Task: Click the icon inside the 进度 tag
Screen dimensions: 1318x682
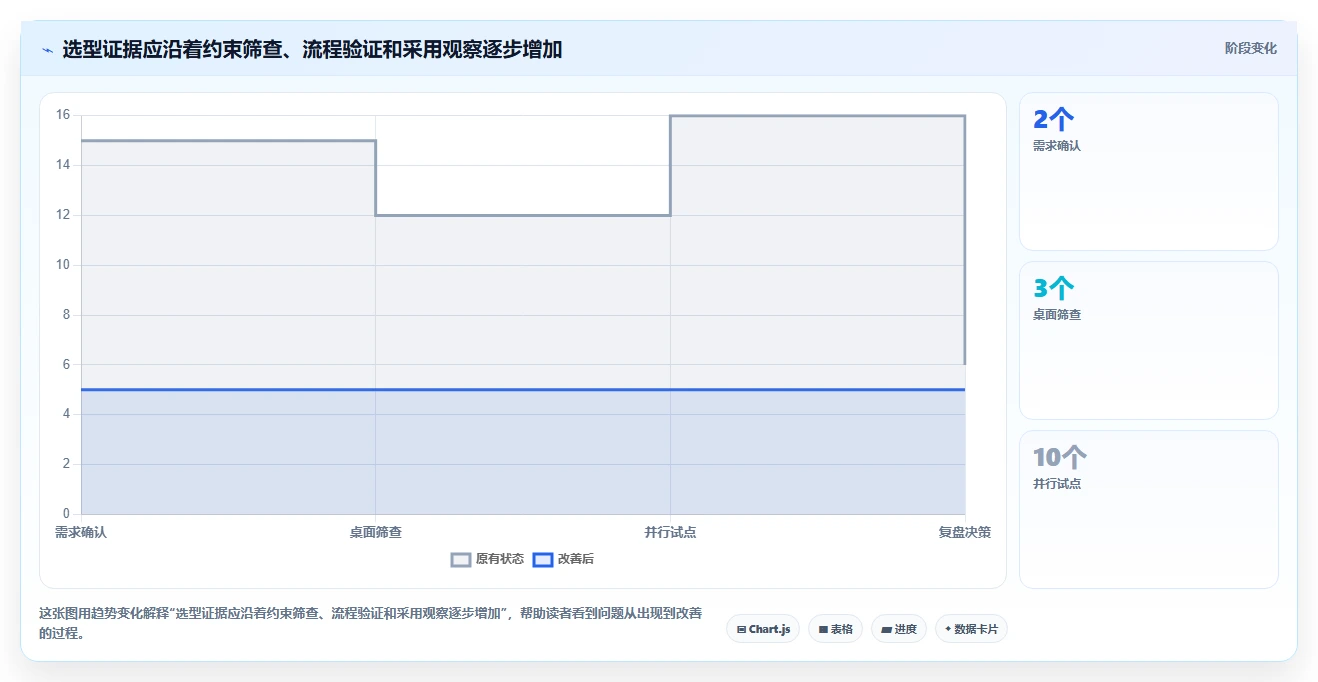Action: click(887, 630)
